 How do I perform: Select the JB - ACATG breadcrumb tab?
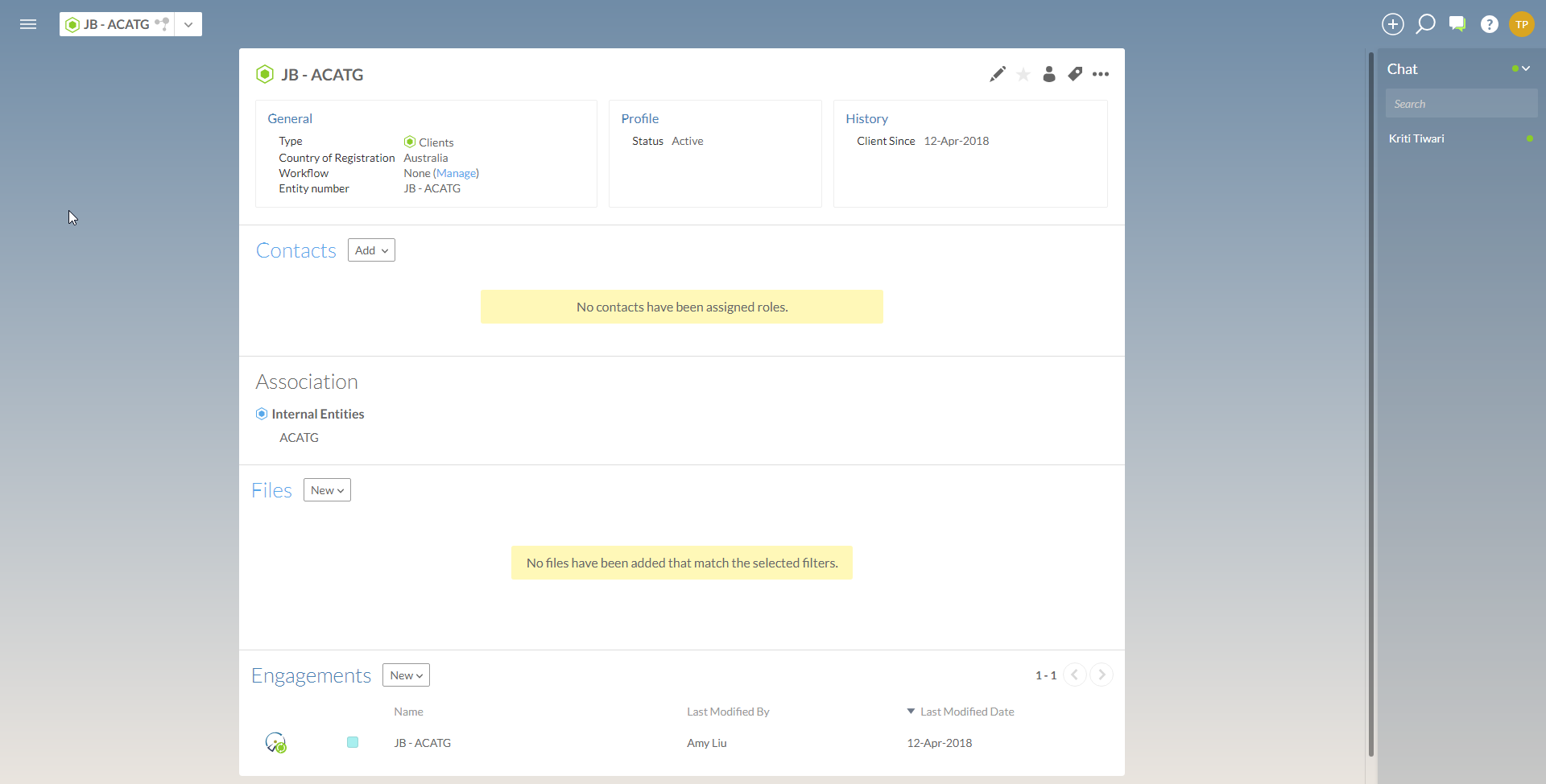[x=118, y=24]
